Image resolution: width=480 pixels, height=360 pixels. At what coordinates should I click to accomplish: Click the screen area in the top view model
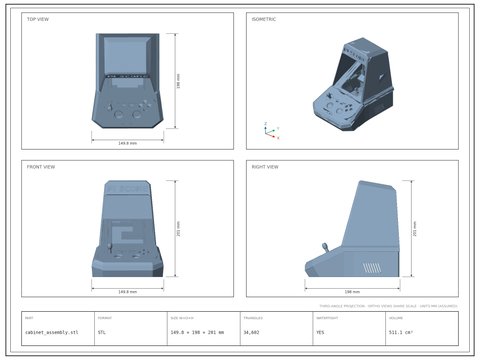(126, 55)
